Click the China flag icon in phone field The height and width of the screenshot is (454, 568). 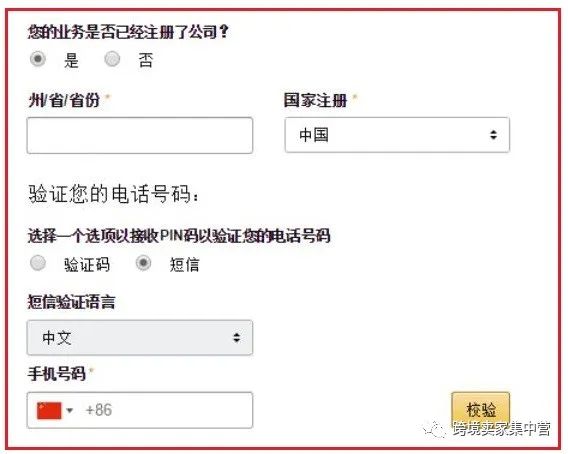coord(49,411)
